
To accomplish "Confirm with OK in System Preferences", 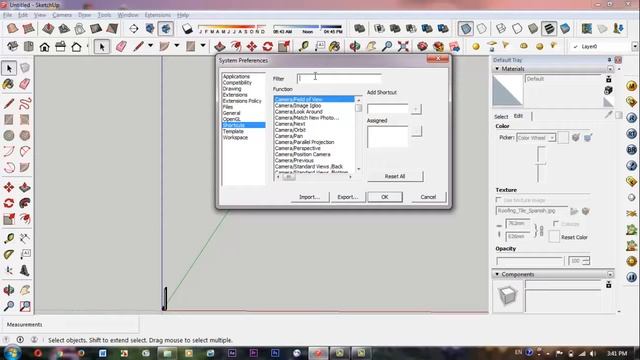I will tap(384, 197).
